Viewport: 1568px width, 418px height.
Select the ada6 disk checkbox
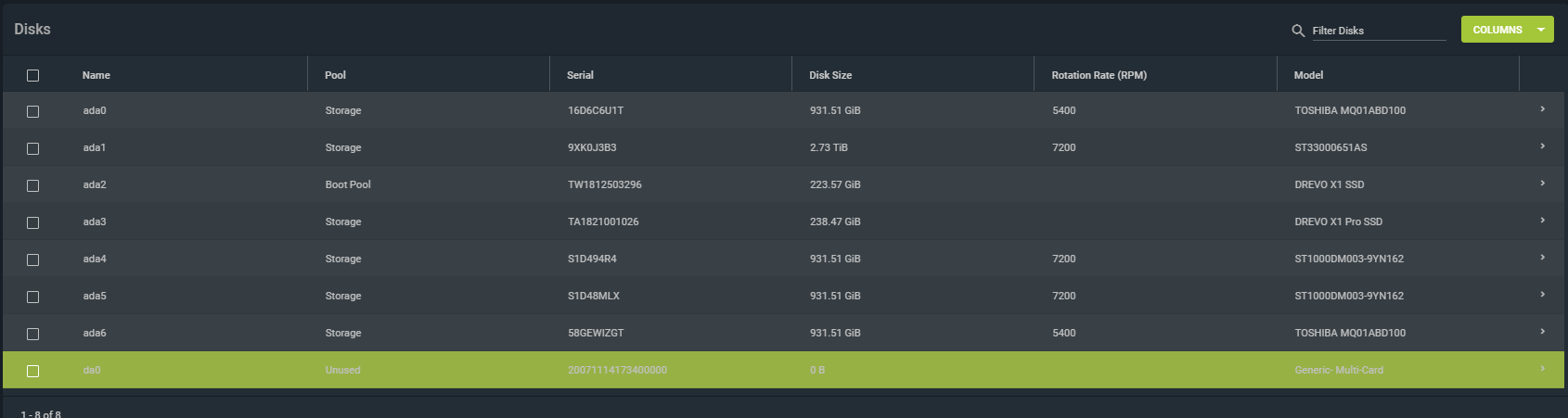[33, 334]
